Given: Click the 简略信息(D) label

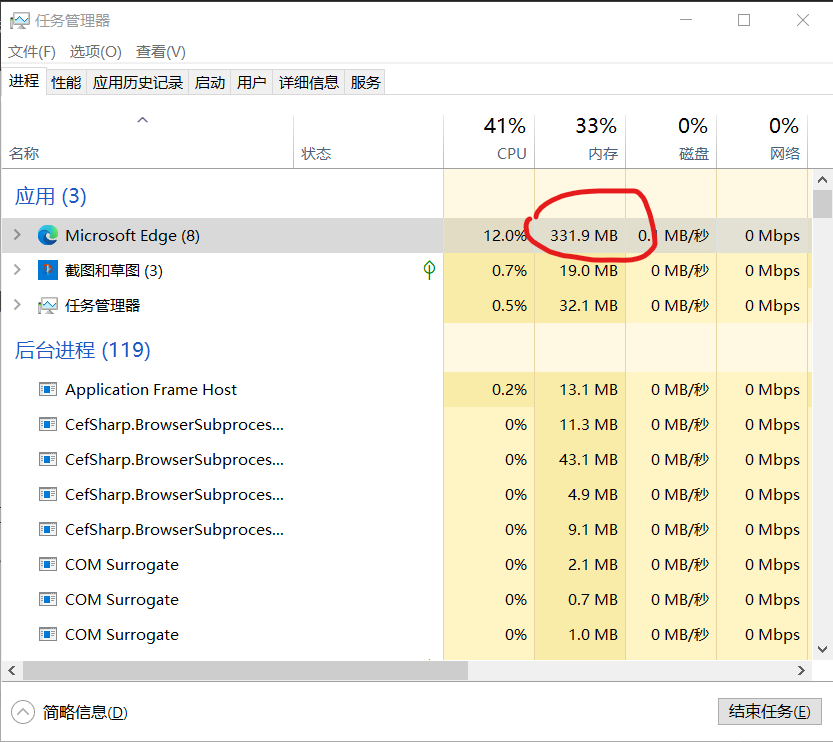Looking at the screenshot, I should pyautogui.click(x=86, y=712).
